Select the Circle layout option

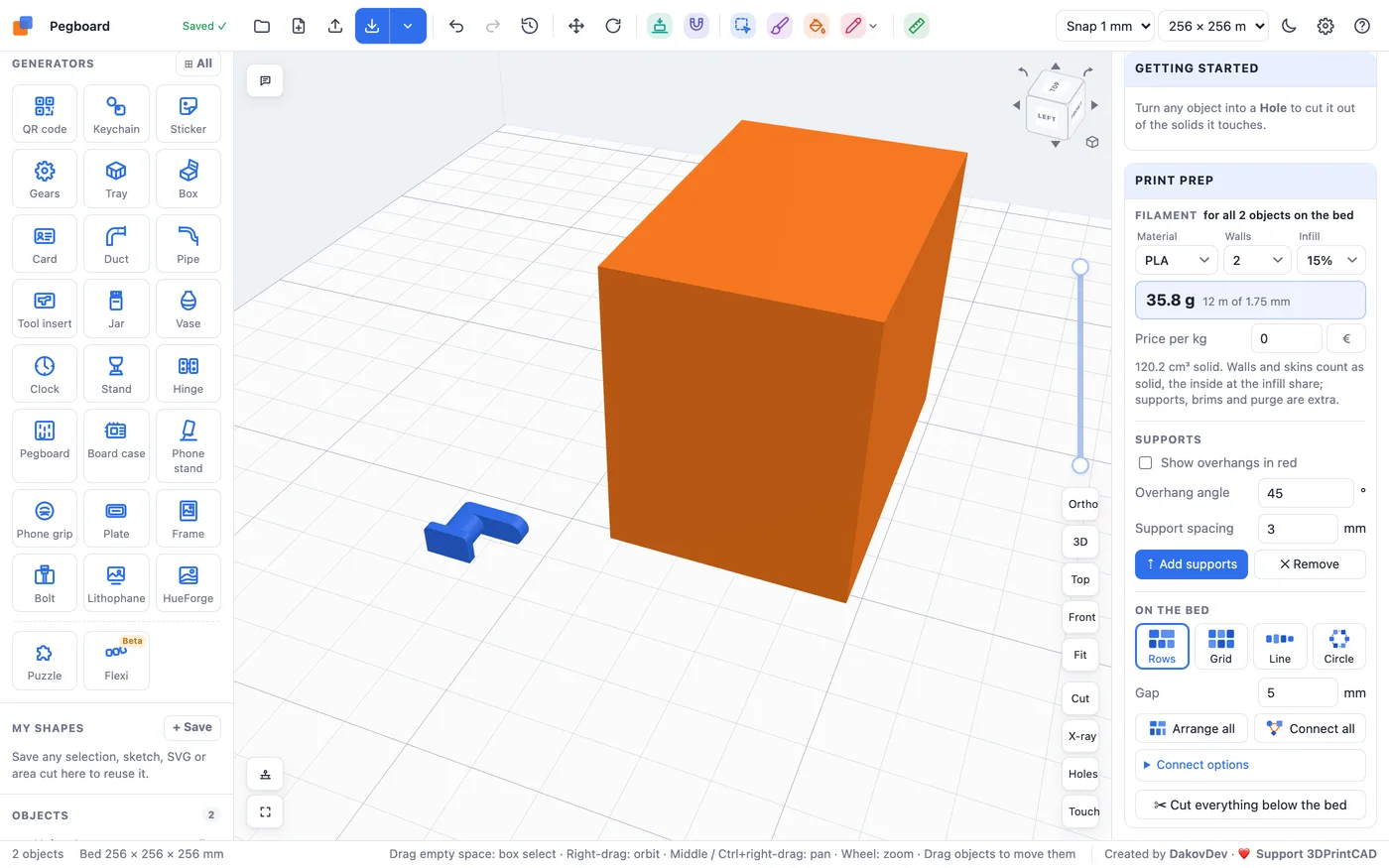pos(1338,647)
